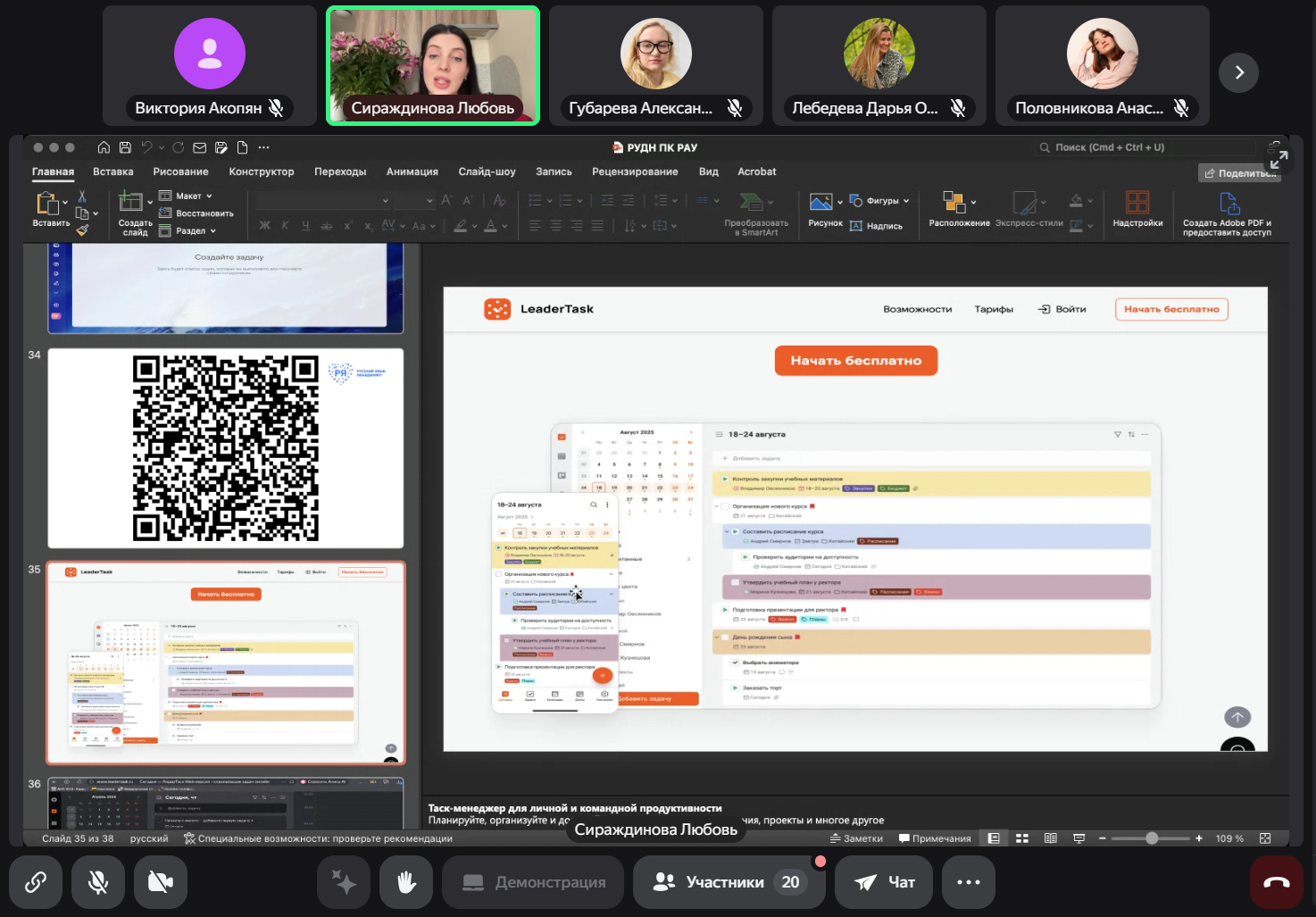Click the Redo icon in quick access toolbar

[x=179, y=147]
